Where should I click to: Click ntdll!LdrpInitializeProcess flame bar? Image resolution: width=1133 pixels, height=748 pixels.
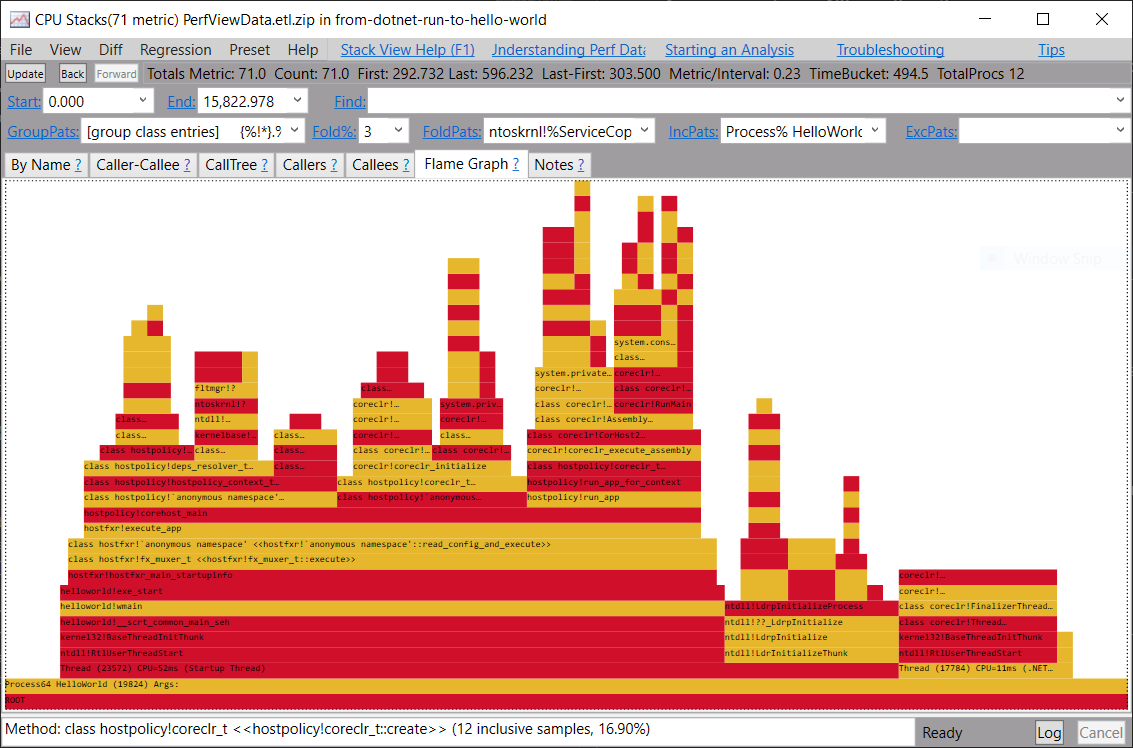[x=811, y=607]
